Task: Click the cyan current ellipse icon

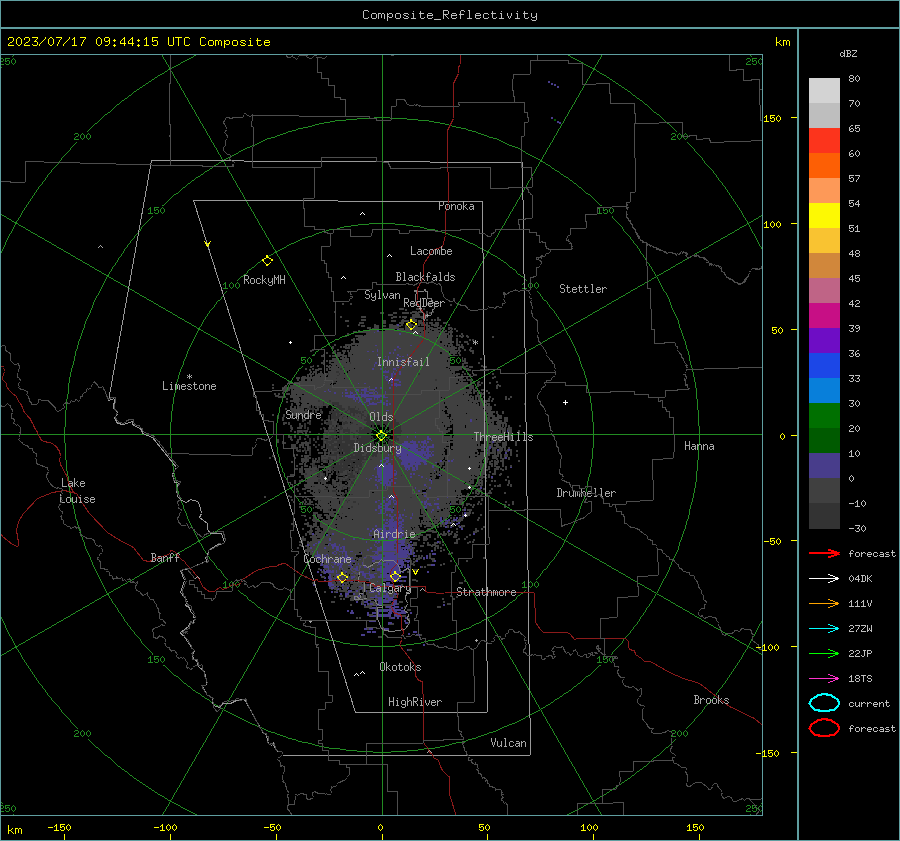Action: point(824,703)
